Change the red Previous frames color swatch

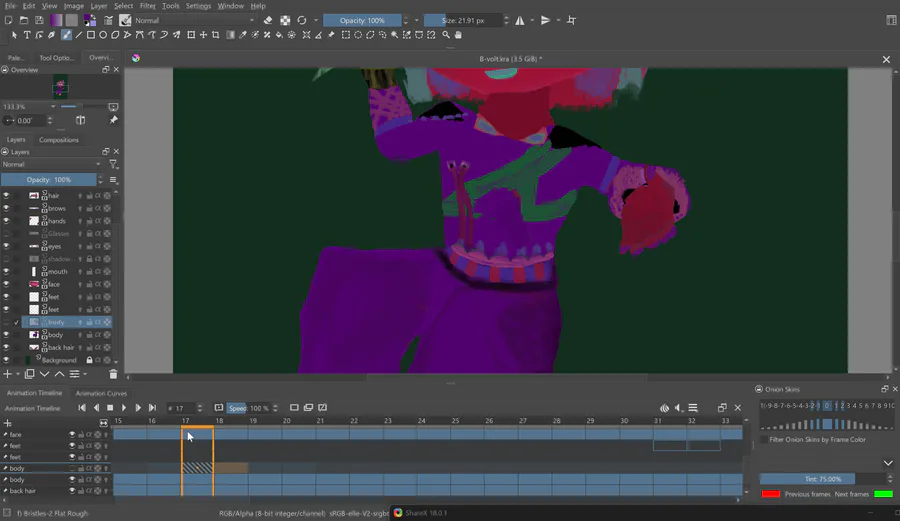(770, 494)
